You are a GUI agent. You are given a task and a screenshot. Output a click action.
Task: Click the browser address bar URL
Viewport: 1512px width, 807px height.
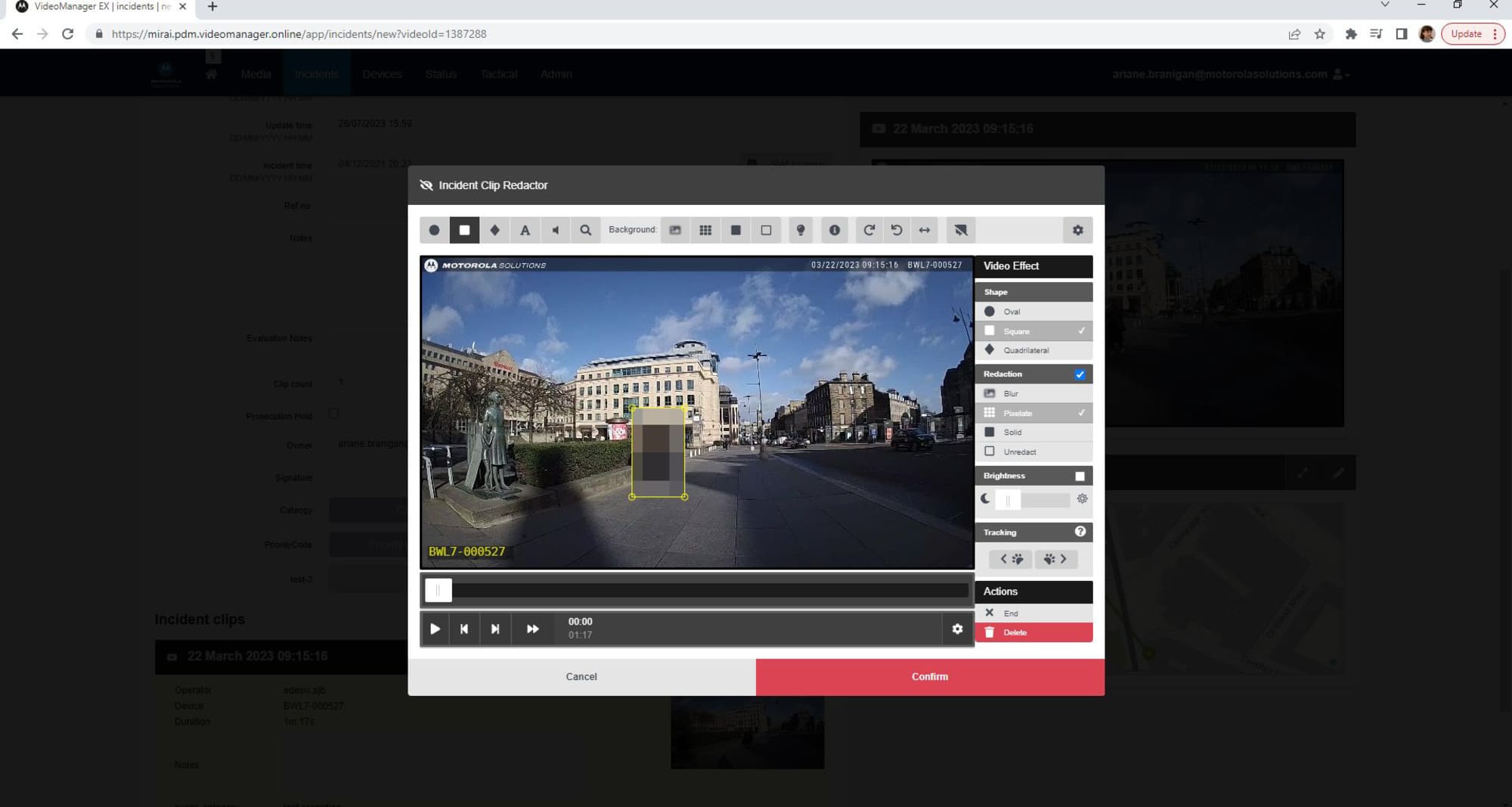coord(299,34)
